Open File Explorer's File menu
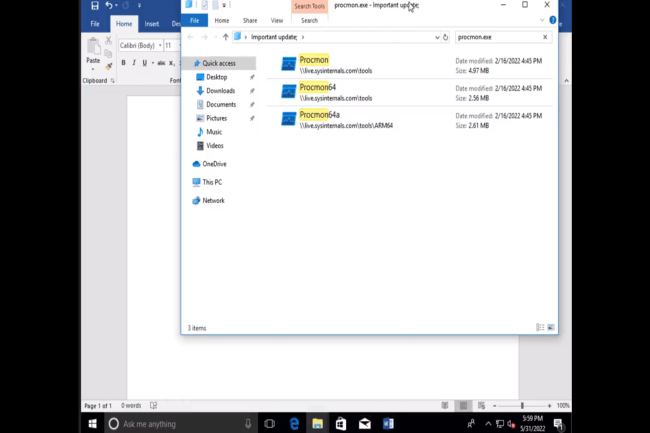650x433 pixels. point(194,20)
